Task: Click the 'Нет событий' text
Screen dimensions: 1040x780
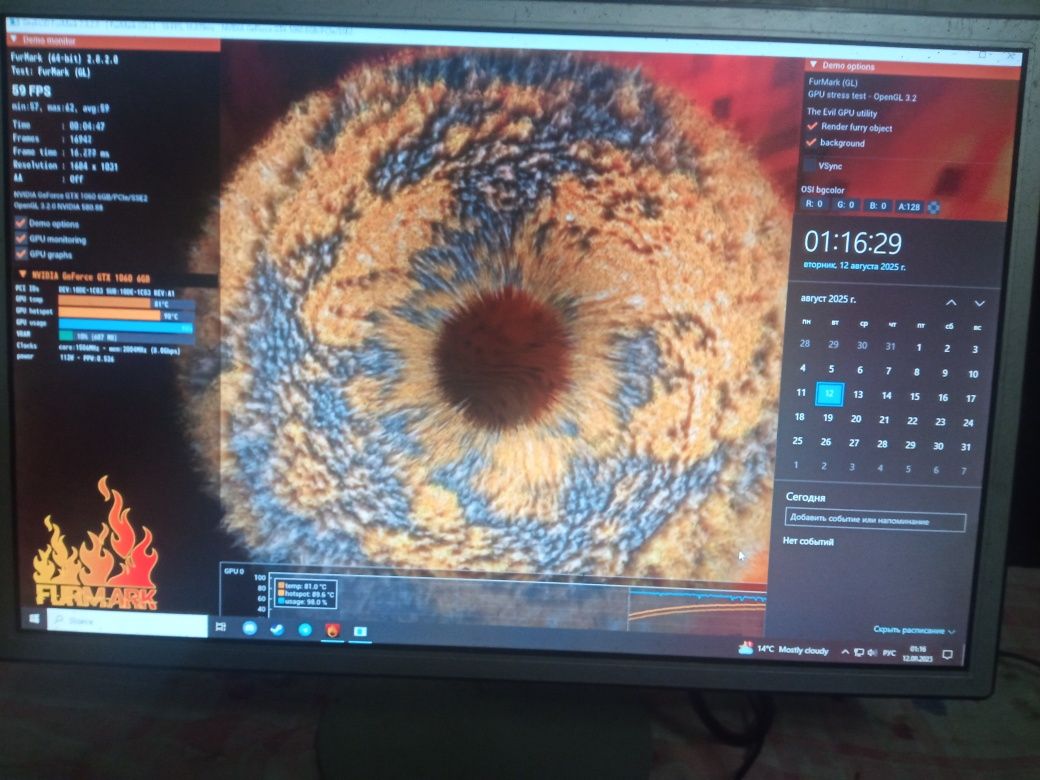Action: [x=807, y=541]
